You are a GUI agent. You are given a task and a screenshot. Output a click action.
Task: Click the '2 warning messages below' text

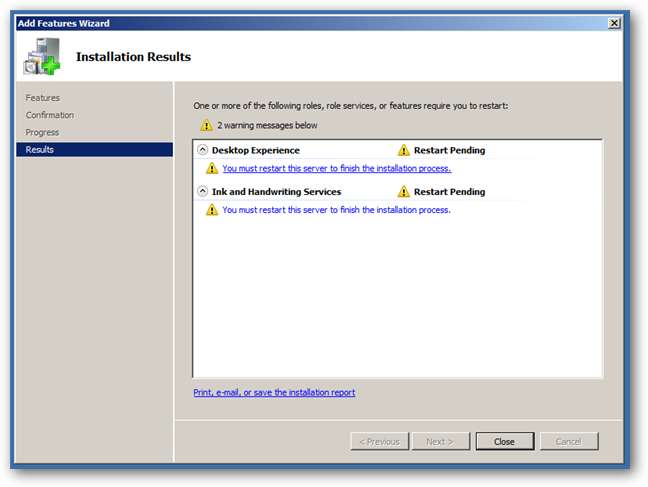coord(267,125)
